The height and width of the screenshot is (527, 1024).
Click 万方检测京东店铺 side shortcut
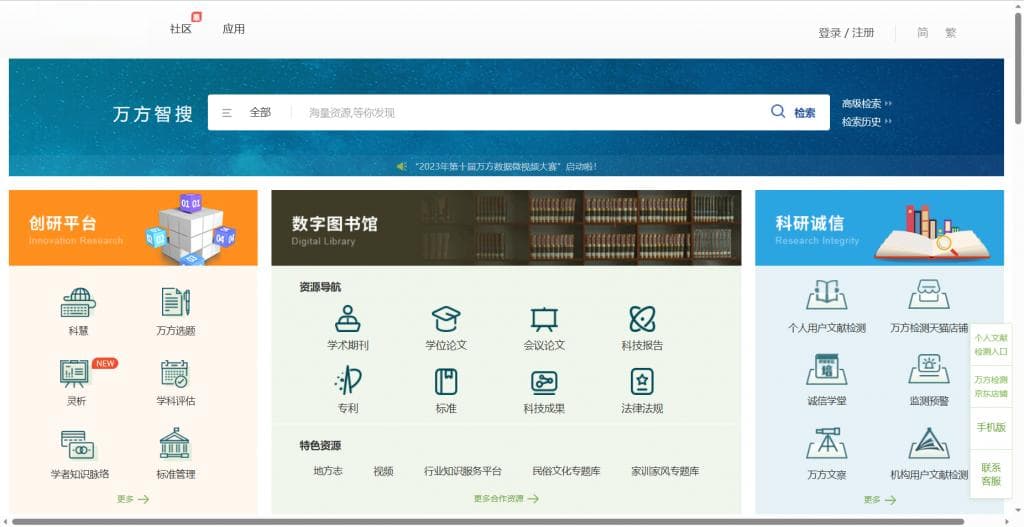click(991, 387)
